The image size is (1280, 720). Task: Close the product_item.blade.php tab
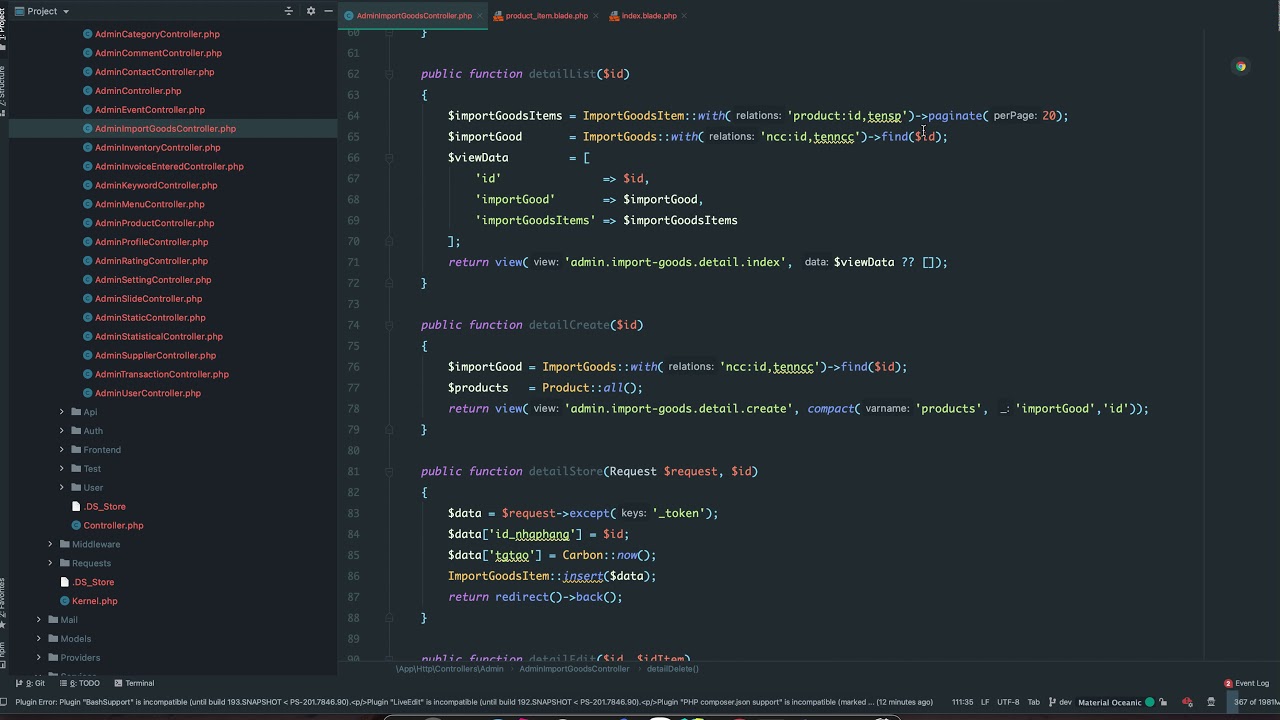pyautogui.click(x=596, y=16)
